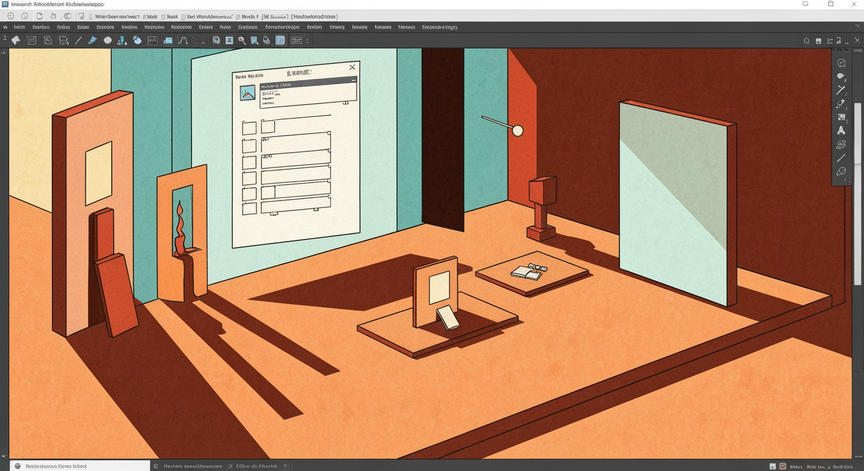Click the round icon in bottom status bar

(x=18, y=466)
